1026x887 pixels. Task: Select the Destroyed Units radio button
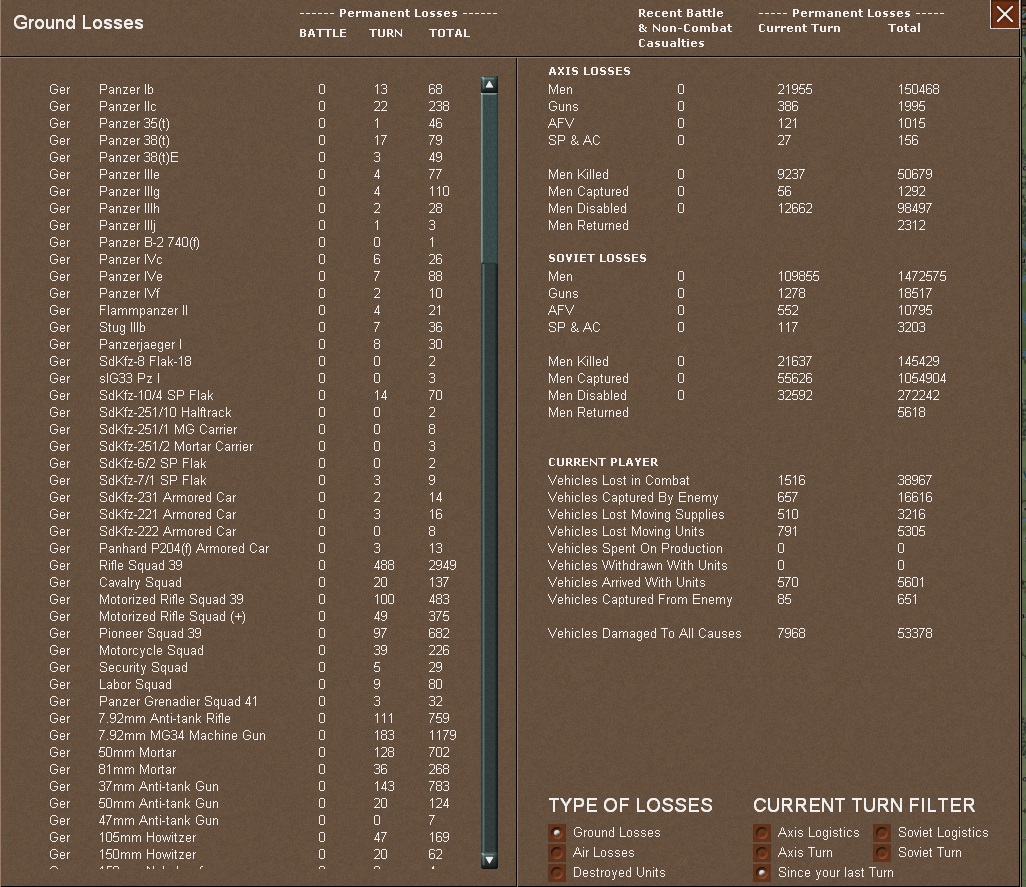coord(557,873)
